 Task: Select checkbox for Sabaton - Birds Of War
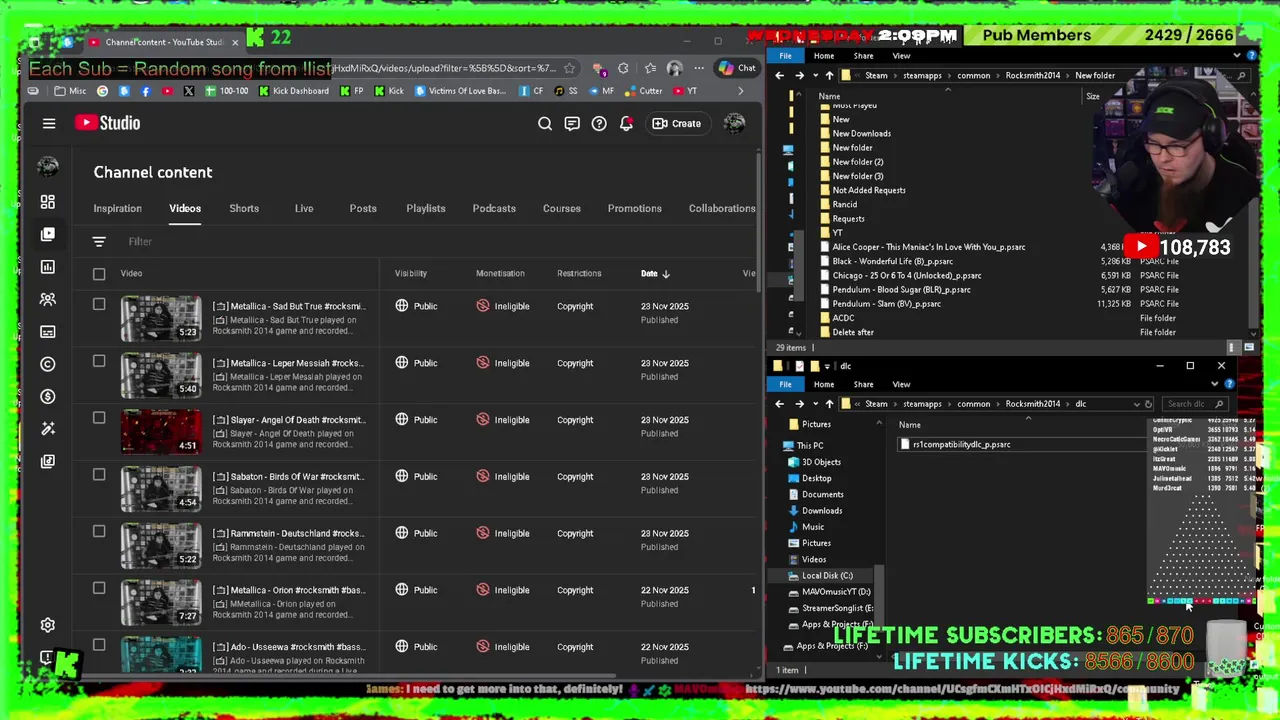click(99, 475)
